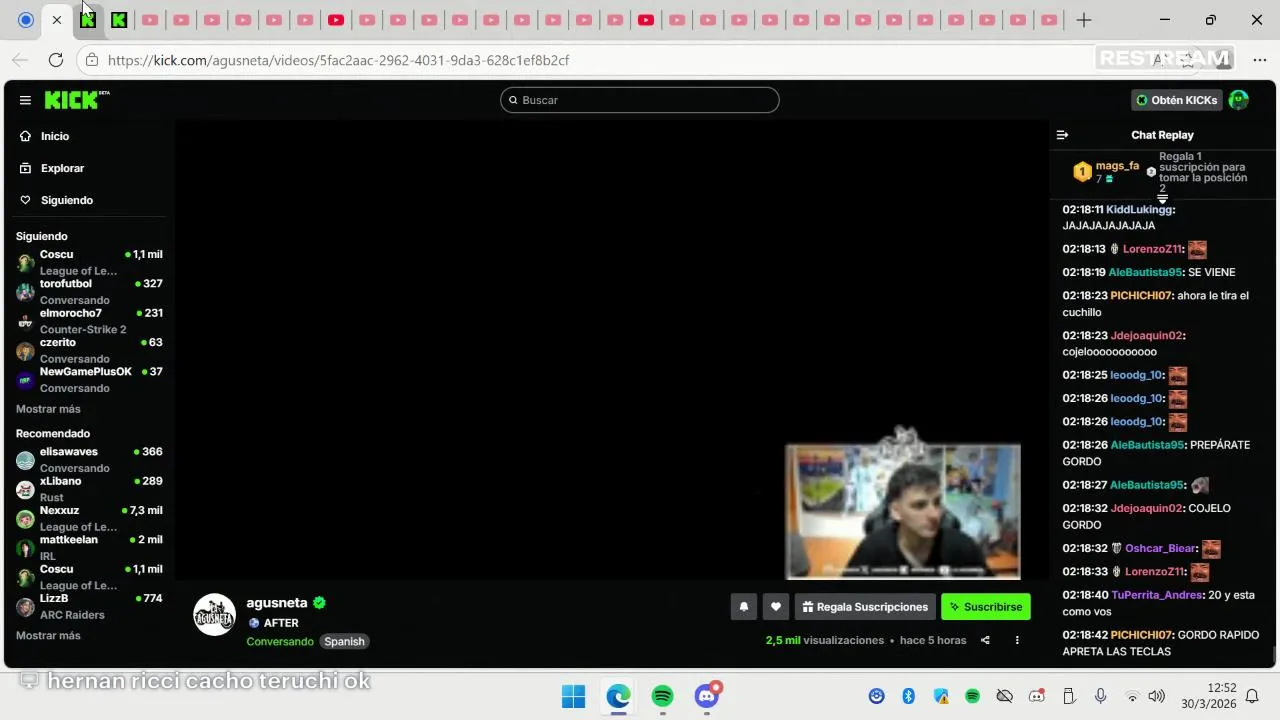Open Nexxuz recommended channel
Viewport: 1280px width, 720px height.
(x=88, y=518)
